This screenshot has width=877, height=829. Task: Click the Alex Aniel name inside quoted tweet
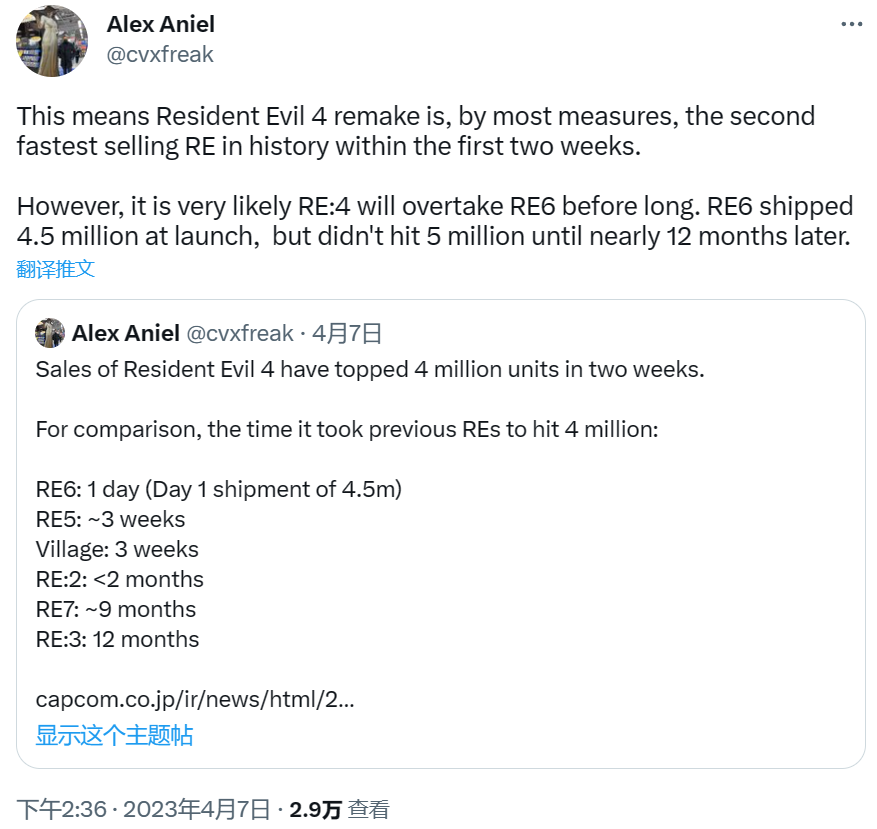[x=125, y=333]
